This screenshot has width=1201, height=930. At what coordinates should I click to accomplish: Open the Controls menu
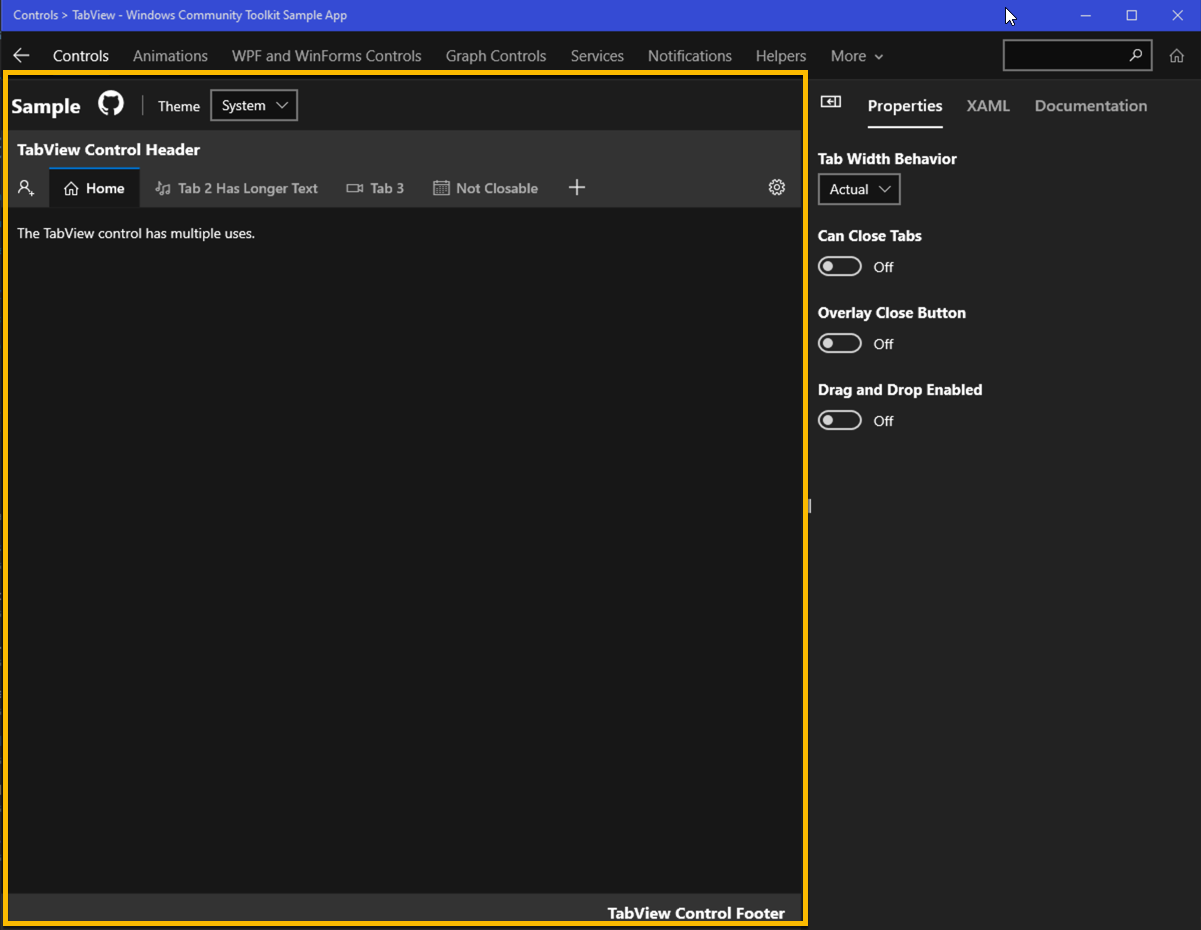coord(81,56)
